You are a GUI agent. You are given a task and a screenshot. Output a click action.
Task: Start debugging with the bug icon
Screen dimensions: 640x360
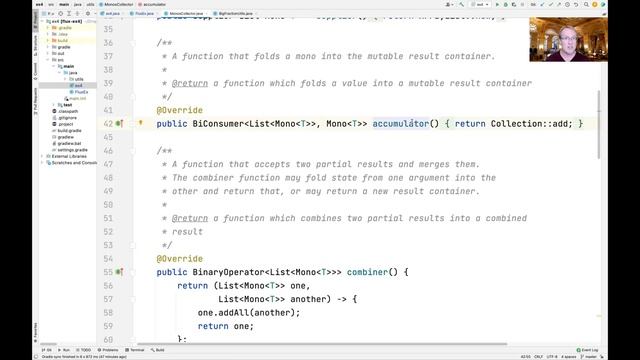pos(506,4)
